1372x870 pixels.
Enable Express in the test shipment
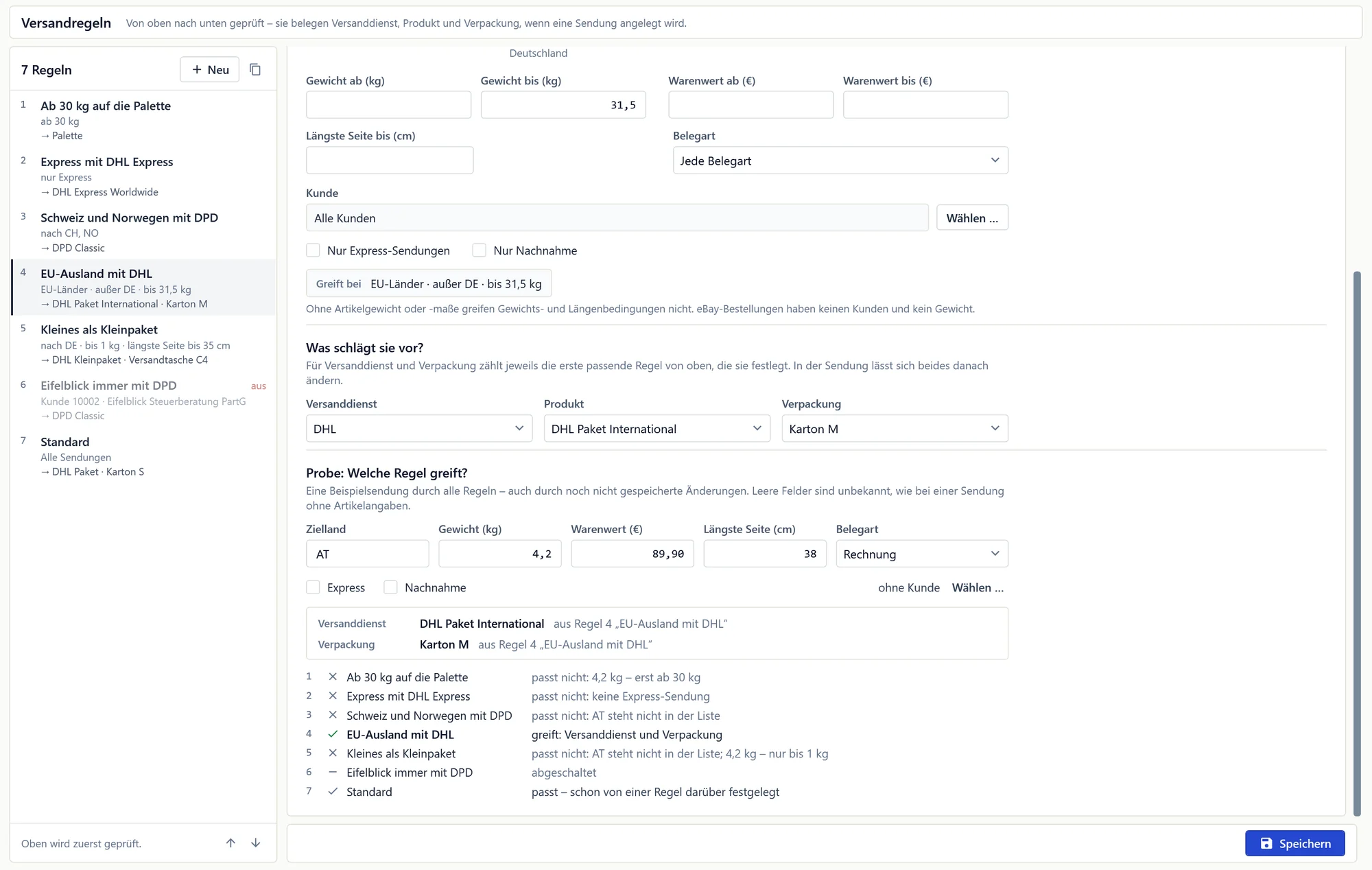coord(313,587)
